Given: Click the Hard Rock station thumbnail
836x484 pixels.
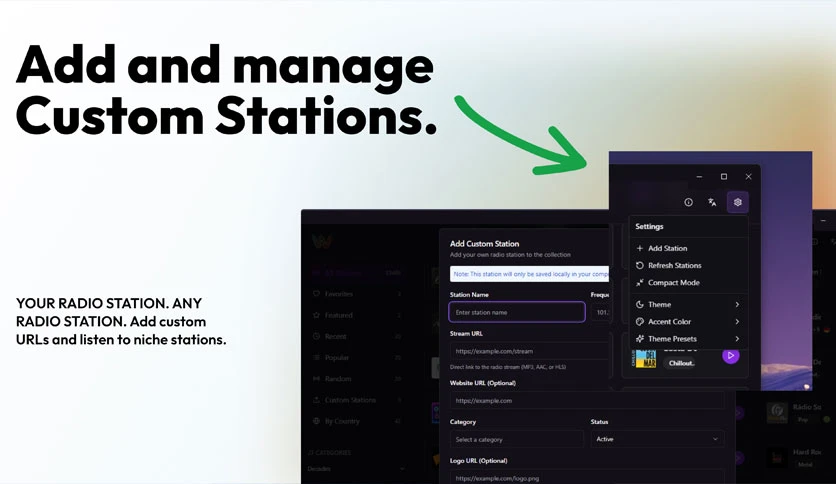Looking at the screenshot, I should [x=777, y=457].
